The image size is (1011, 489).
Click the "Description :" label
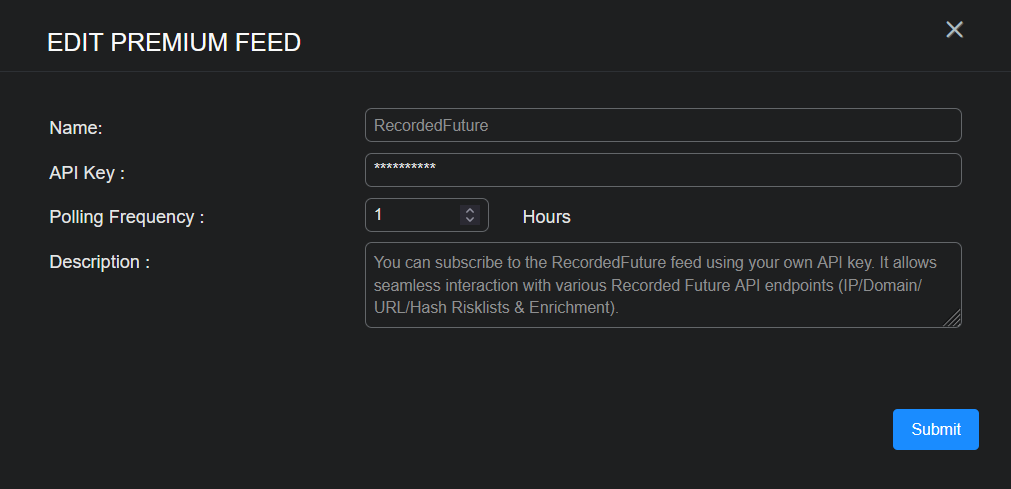coord(99,262)
